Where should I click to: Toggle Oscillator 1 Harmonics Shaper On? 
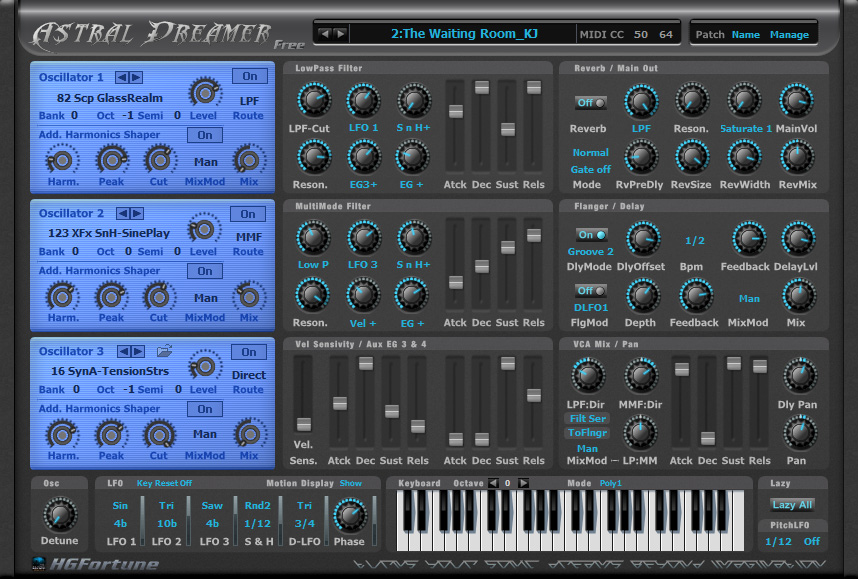205,135
